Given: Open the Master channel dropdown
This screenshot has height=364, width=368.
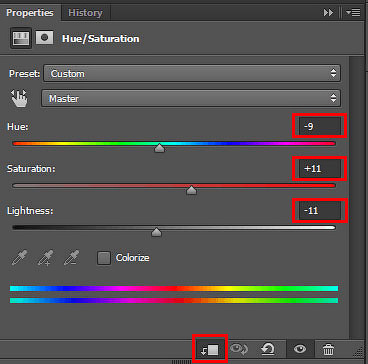Looking at the screenshot, I should click(x=191, y=99).
